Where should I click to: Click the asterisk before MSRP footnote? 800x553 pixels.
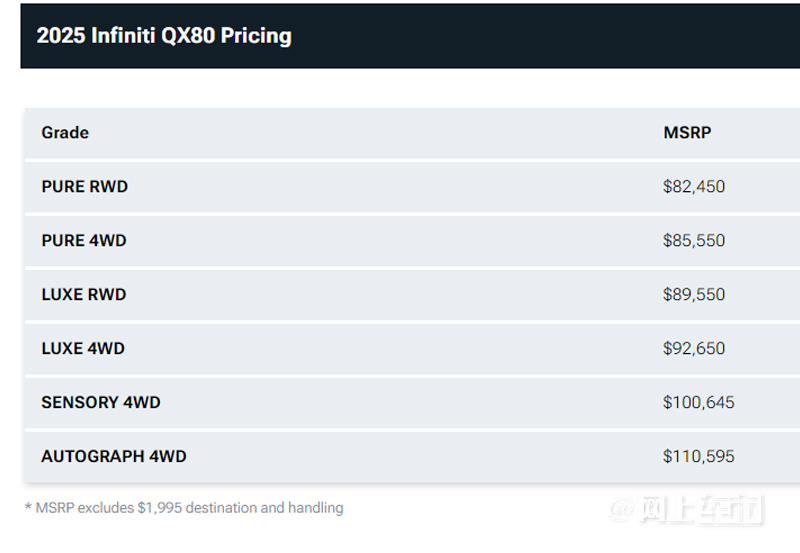point(28,507)
